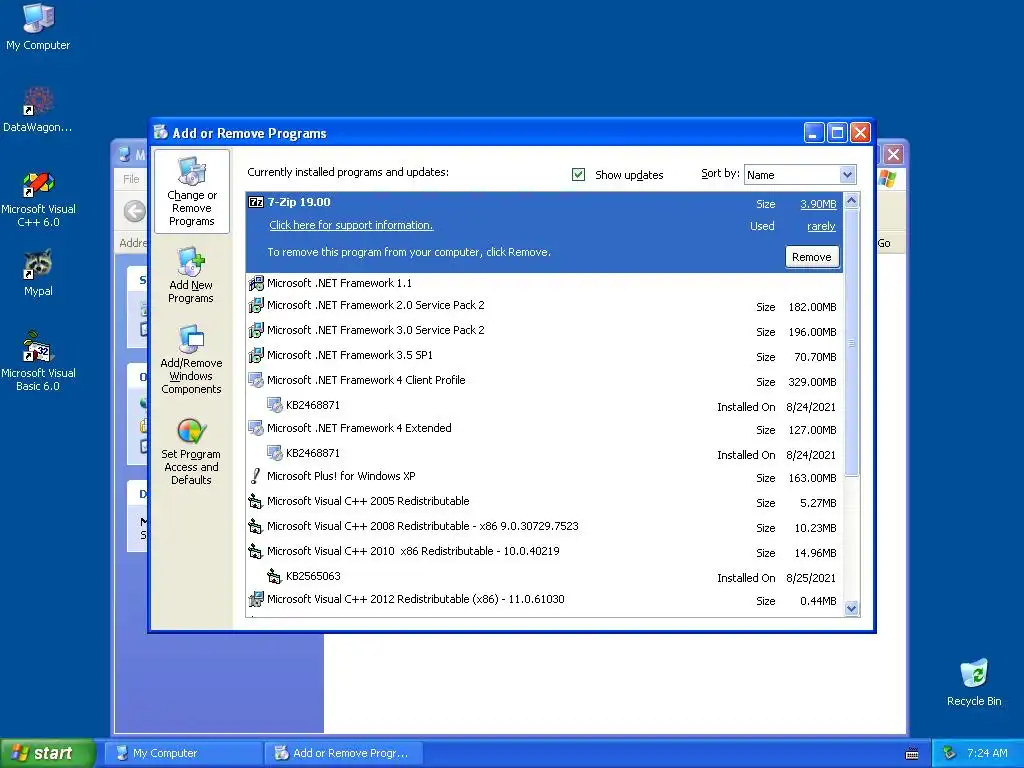The width and height of the screenshot is (1024, 768).
Task: Select Microsoft .NET Framework 3.5 SP1 row
Action: 545,356
